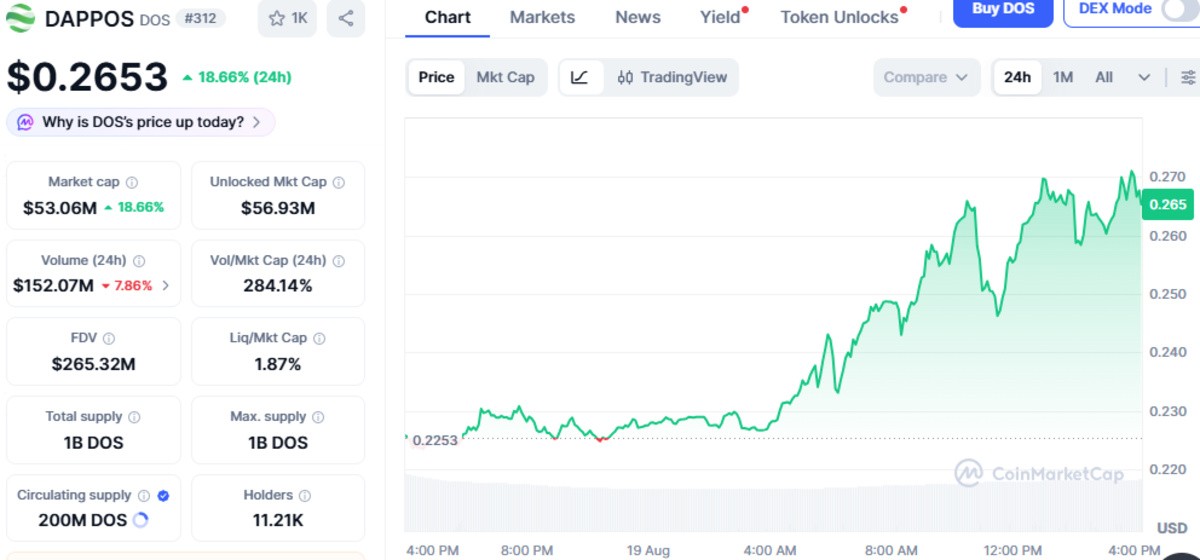The width and height of the screenshot is (1200, 560).
Task: Click the $53.06M market cap value
Action: tap(60, 208)
